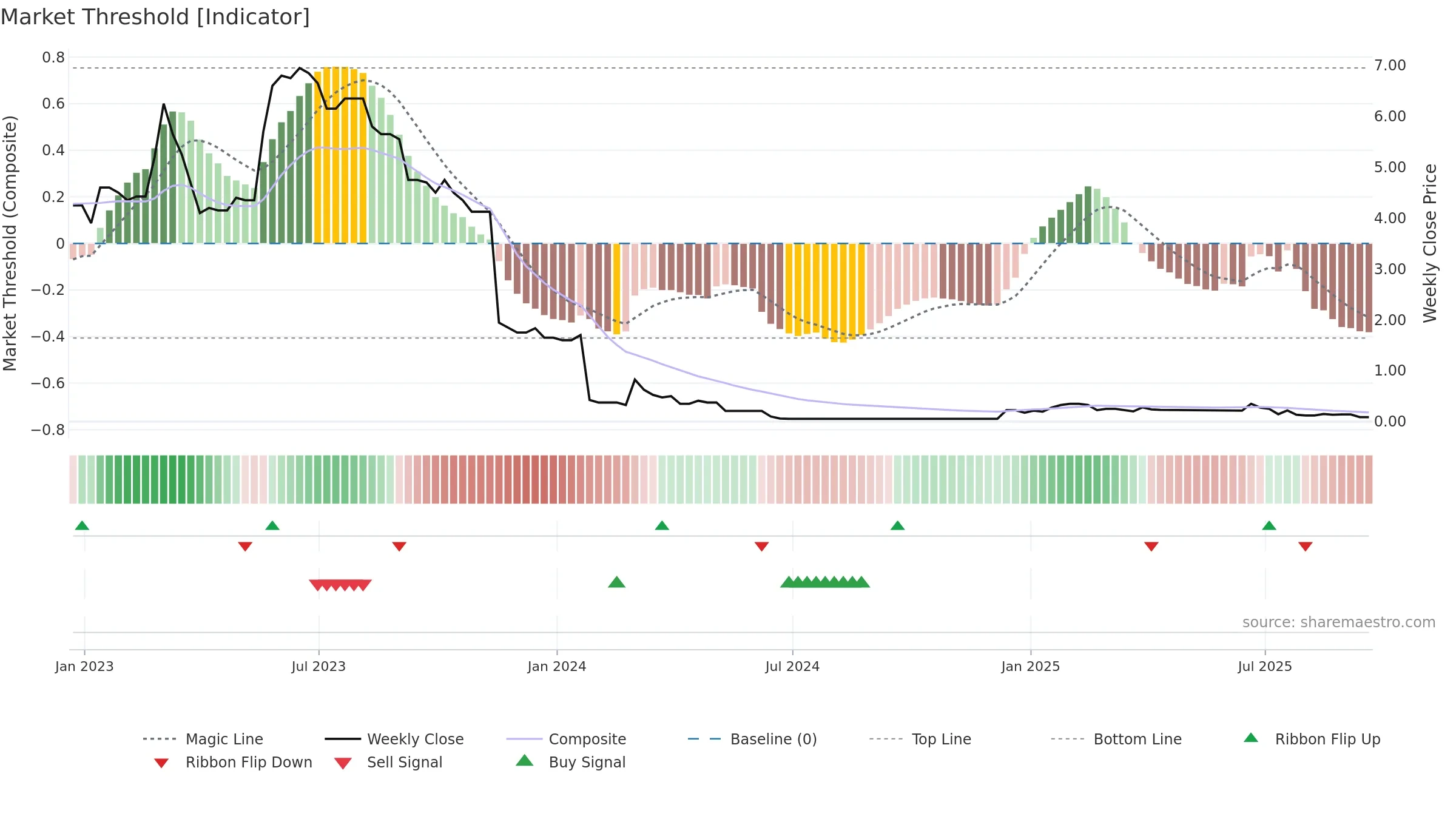The width and height of the screenshot is (1456, 819).
Task: Click the Jan 2023 x-axis label
Action: click(x=84, y=667)
